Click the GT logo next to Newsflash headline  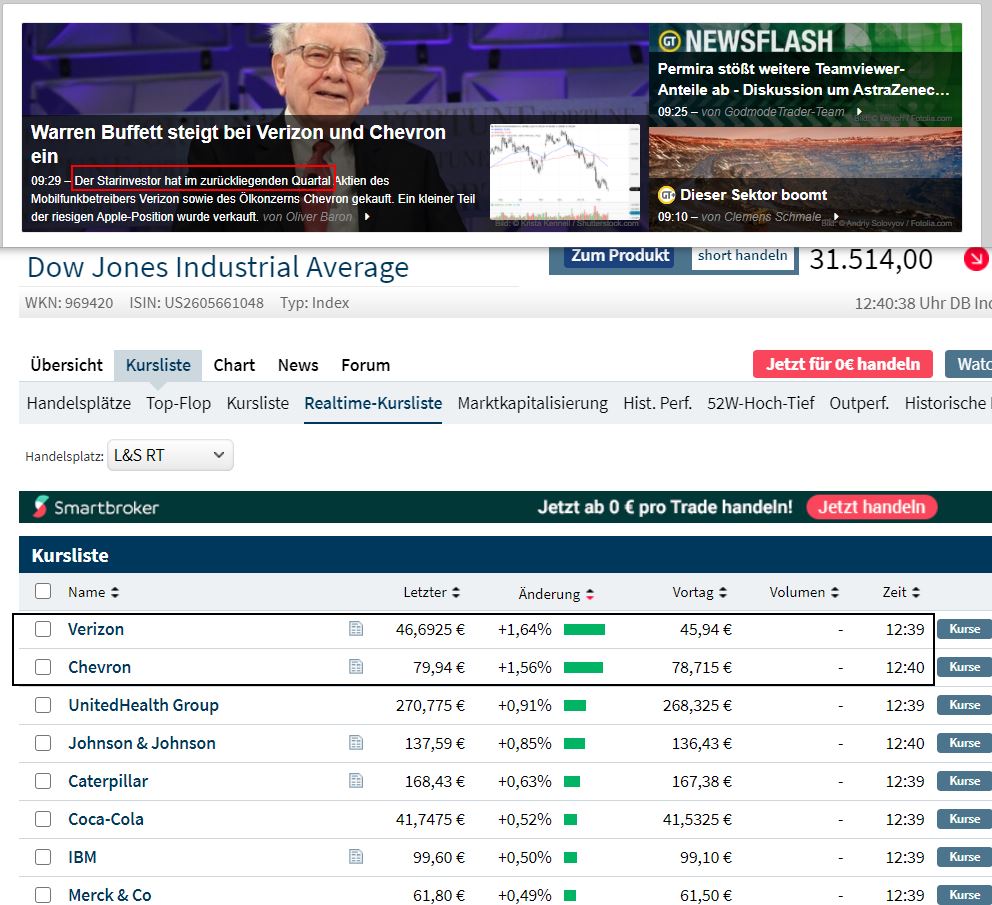tap(669, 41)
